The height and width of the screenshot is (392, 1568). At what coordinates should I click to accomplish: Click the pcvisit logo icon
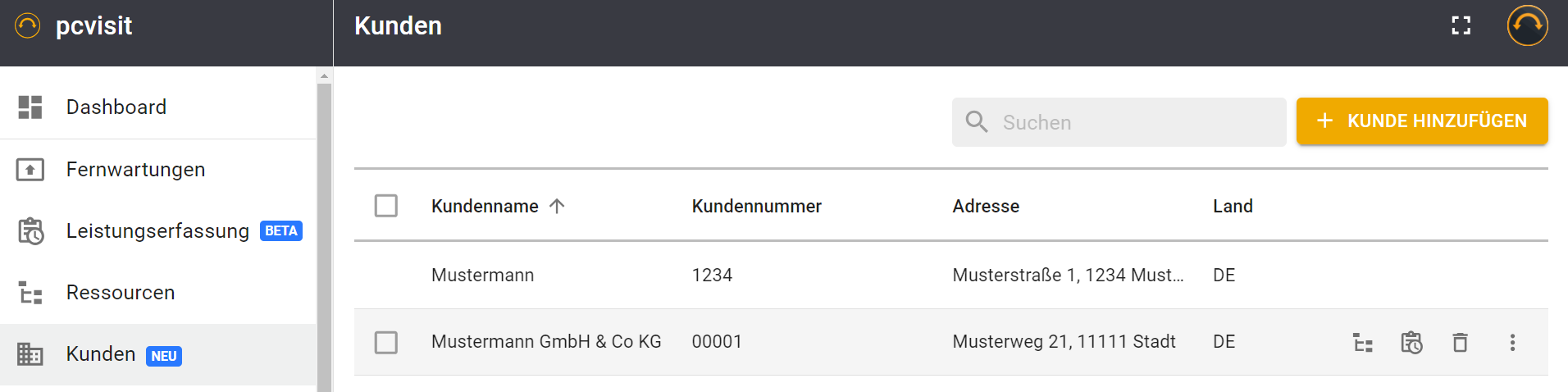27,26
